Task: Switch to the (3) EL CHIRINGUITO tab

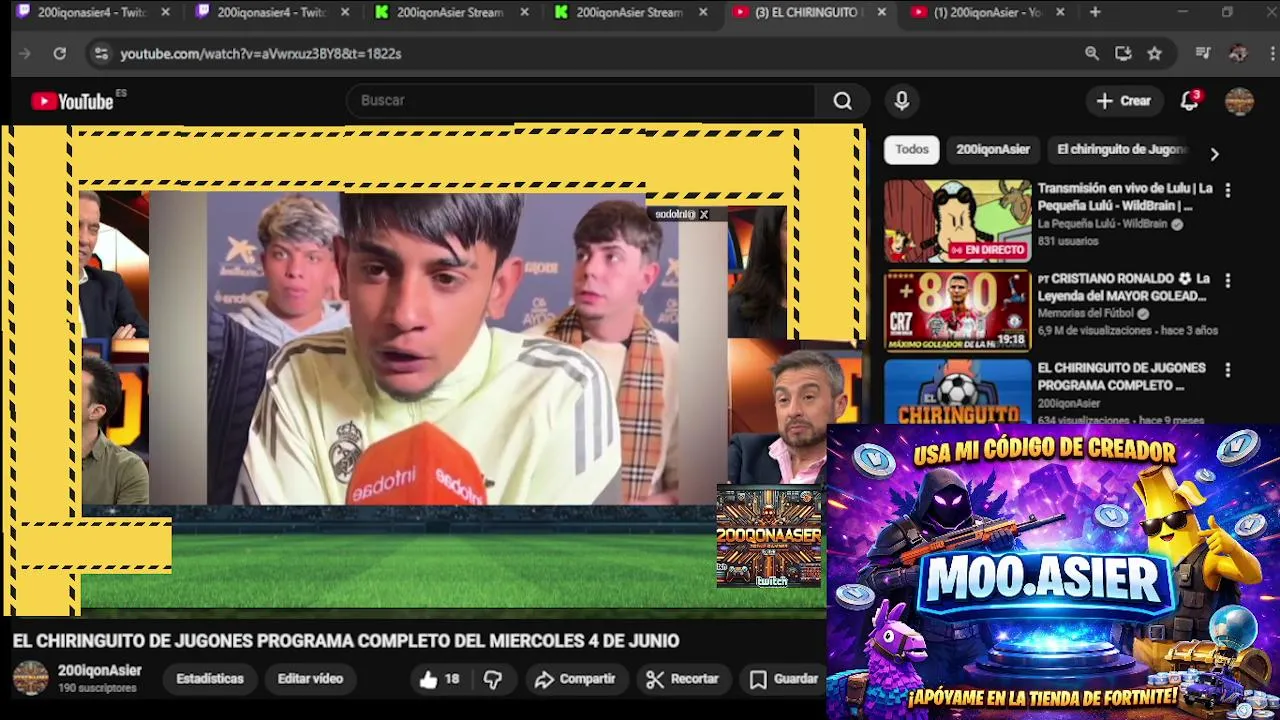Action: [x=806, y=12]
